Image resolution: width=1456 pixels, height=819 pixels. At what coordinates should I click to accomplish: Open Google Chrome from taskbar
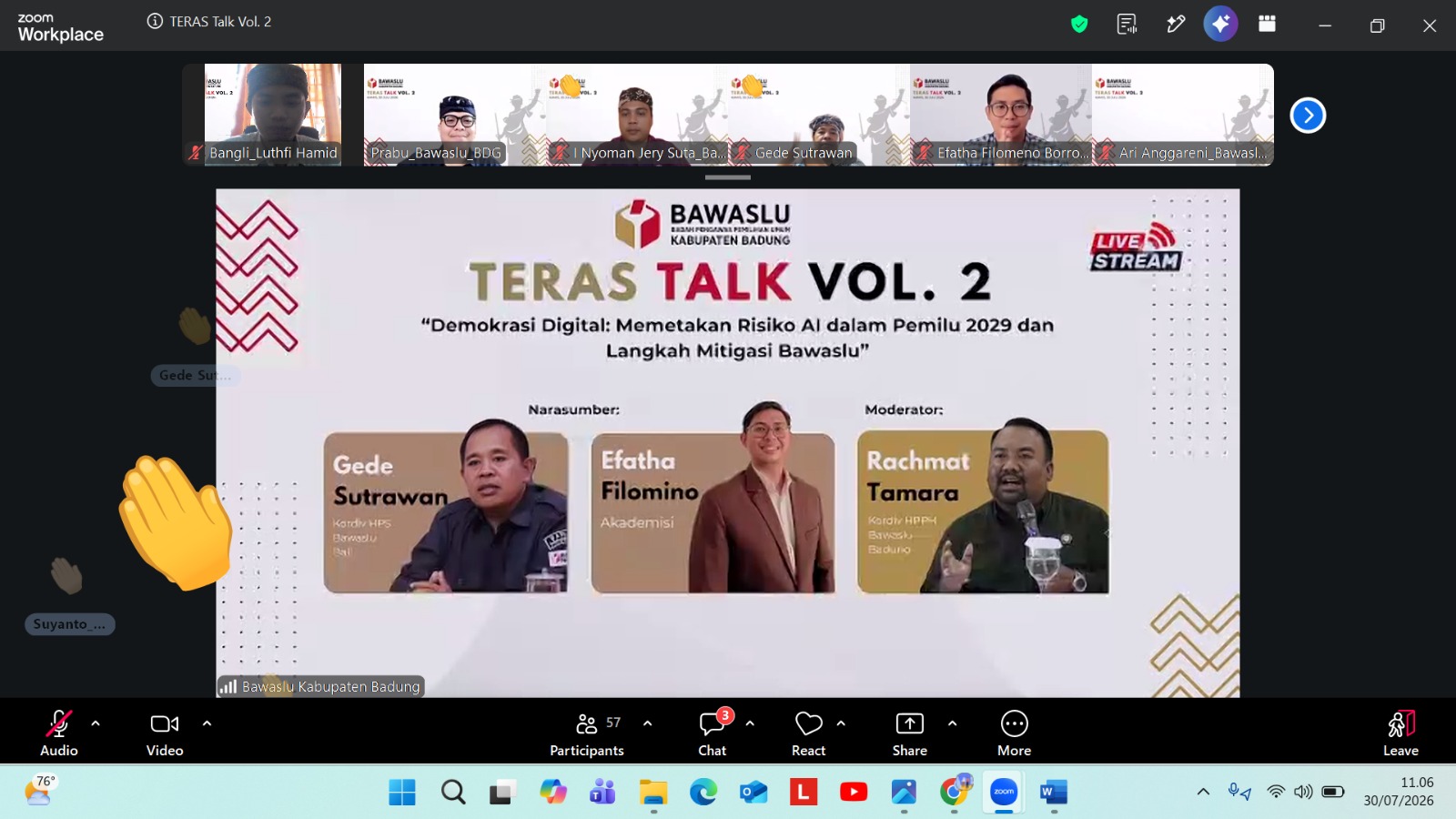coord(955,792)
